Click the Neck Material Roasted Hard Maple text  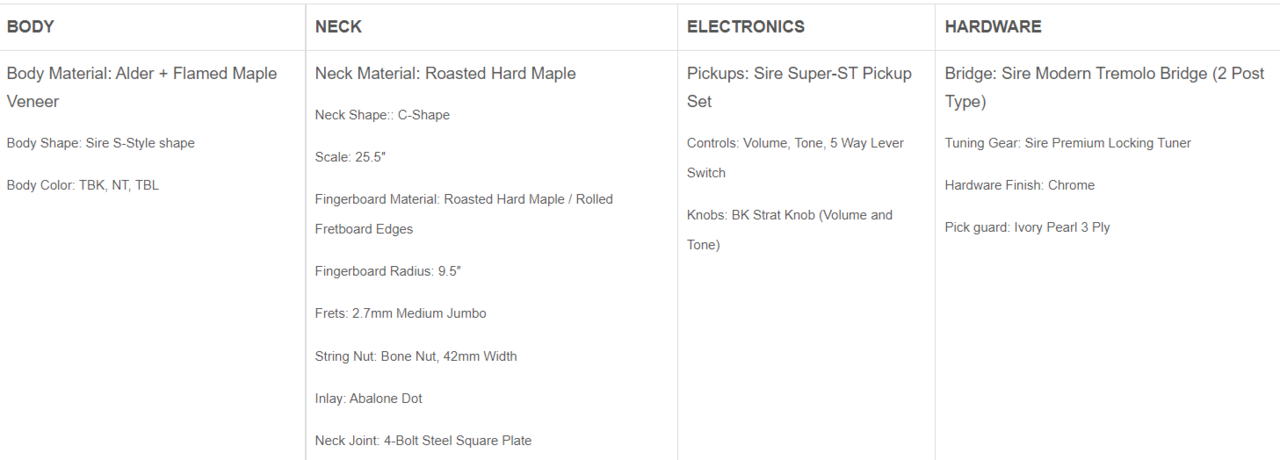pos(445,74)
